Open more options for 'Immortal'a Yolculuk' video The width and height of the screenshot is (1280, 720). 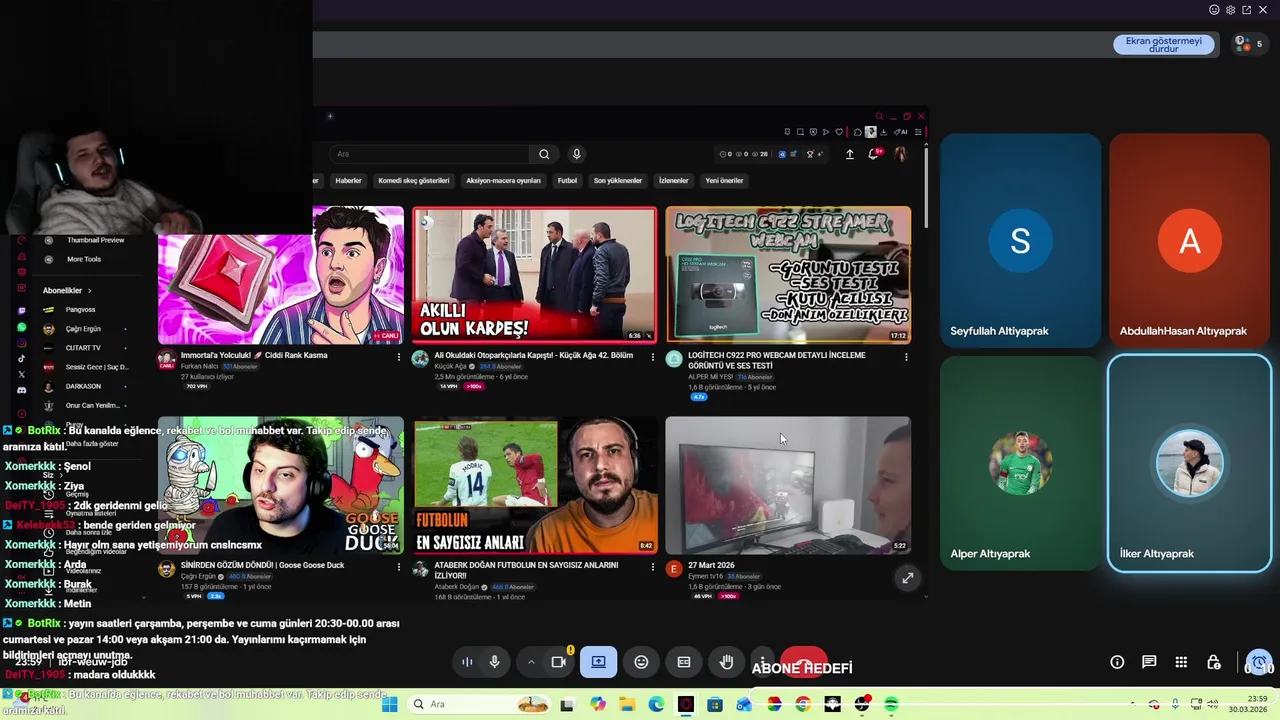click(x=399, y=357)
